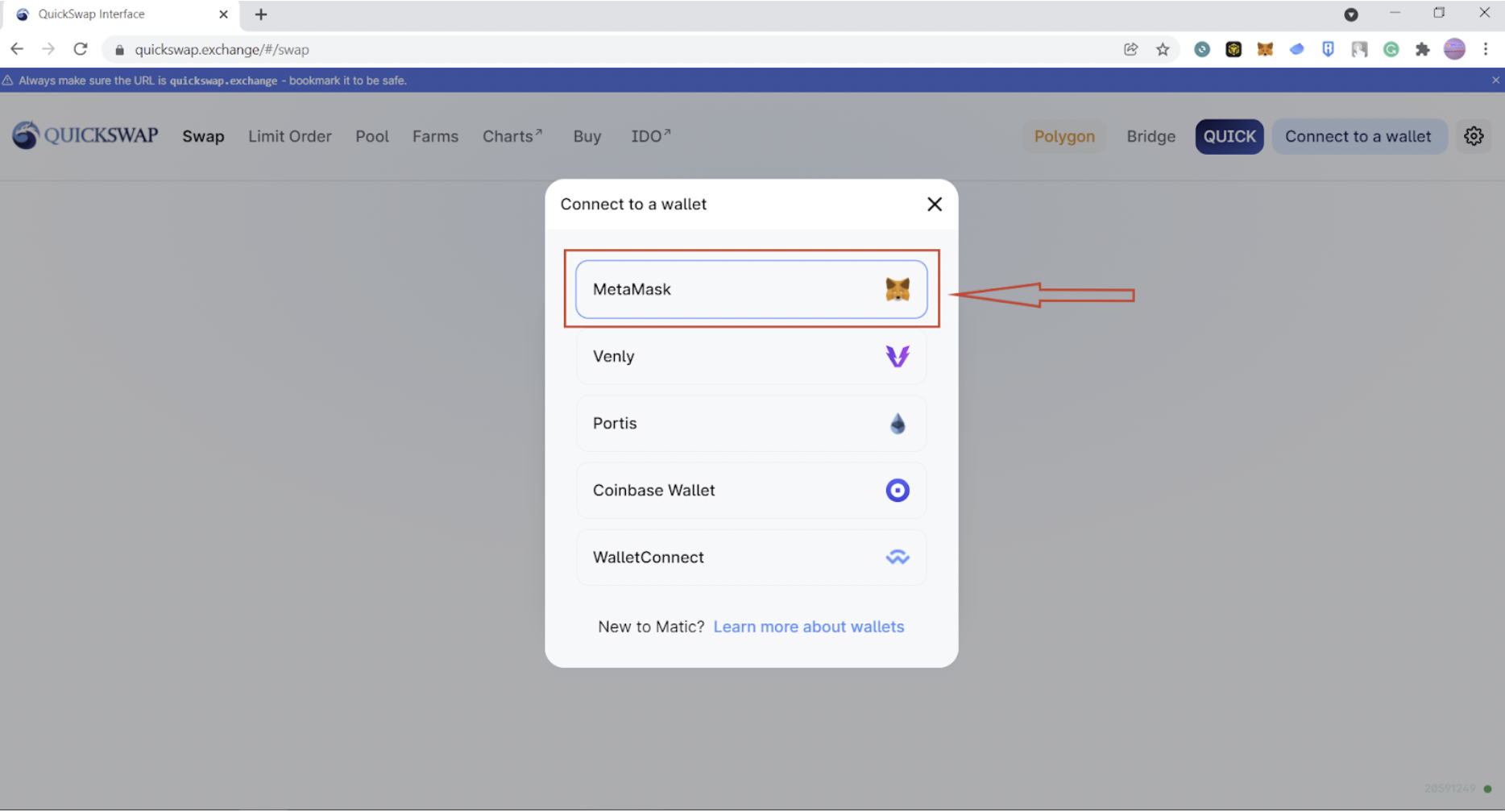The height and width of the screenshot is (812, 1505).
Task: Click the MetaMask fox icon in dialog
Action: click(898, 289)
